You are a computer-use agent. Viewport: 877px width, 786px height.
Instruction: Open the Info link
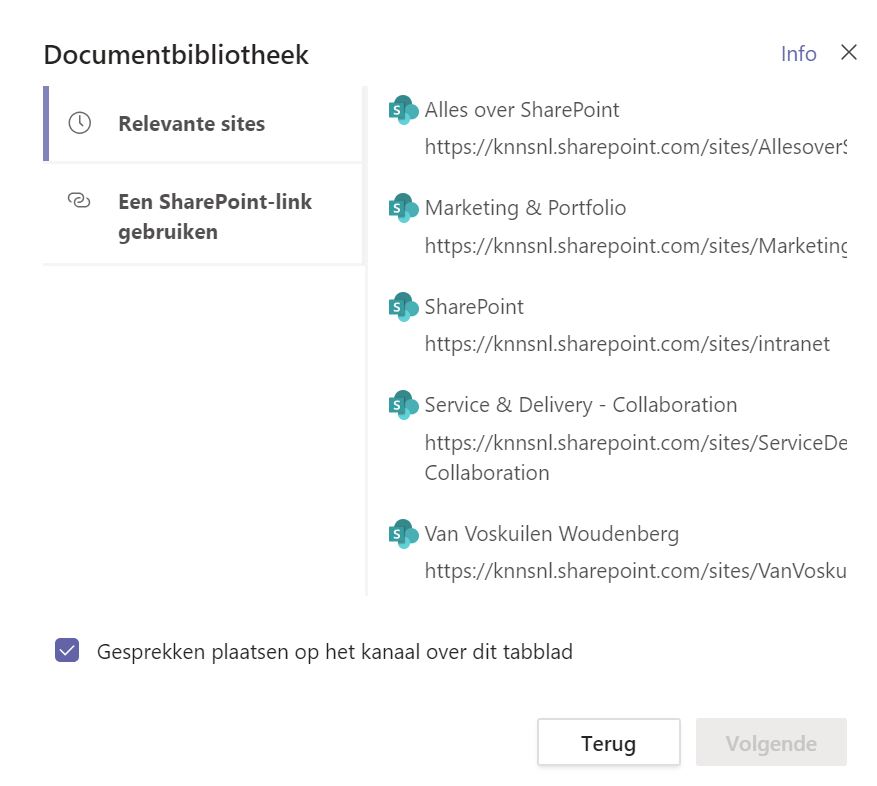click(798, 54)
